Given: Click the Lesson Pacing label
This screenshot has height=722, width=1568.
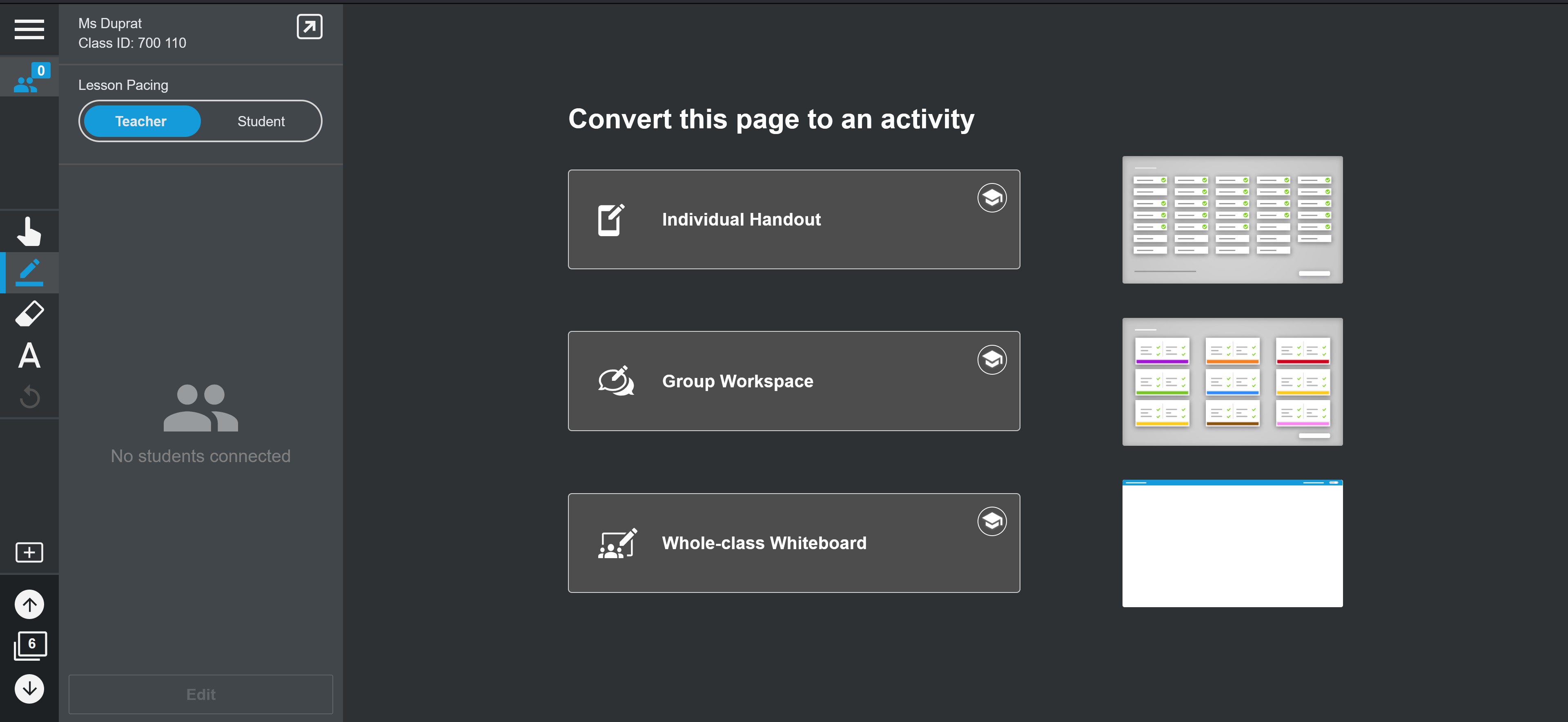Looking at the screenshot, I should coord(123,85).
